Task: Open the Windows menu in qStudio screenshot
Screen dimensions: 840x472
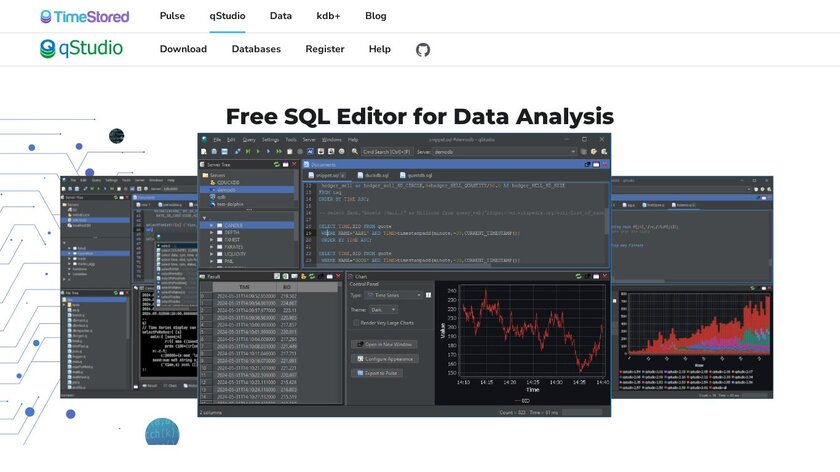Action: click(x=332, y=139)
